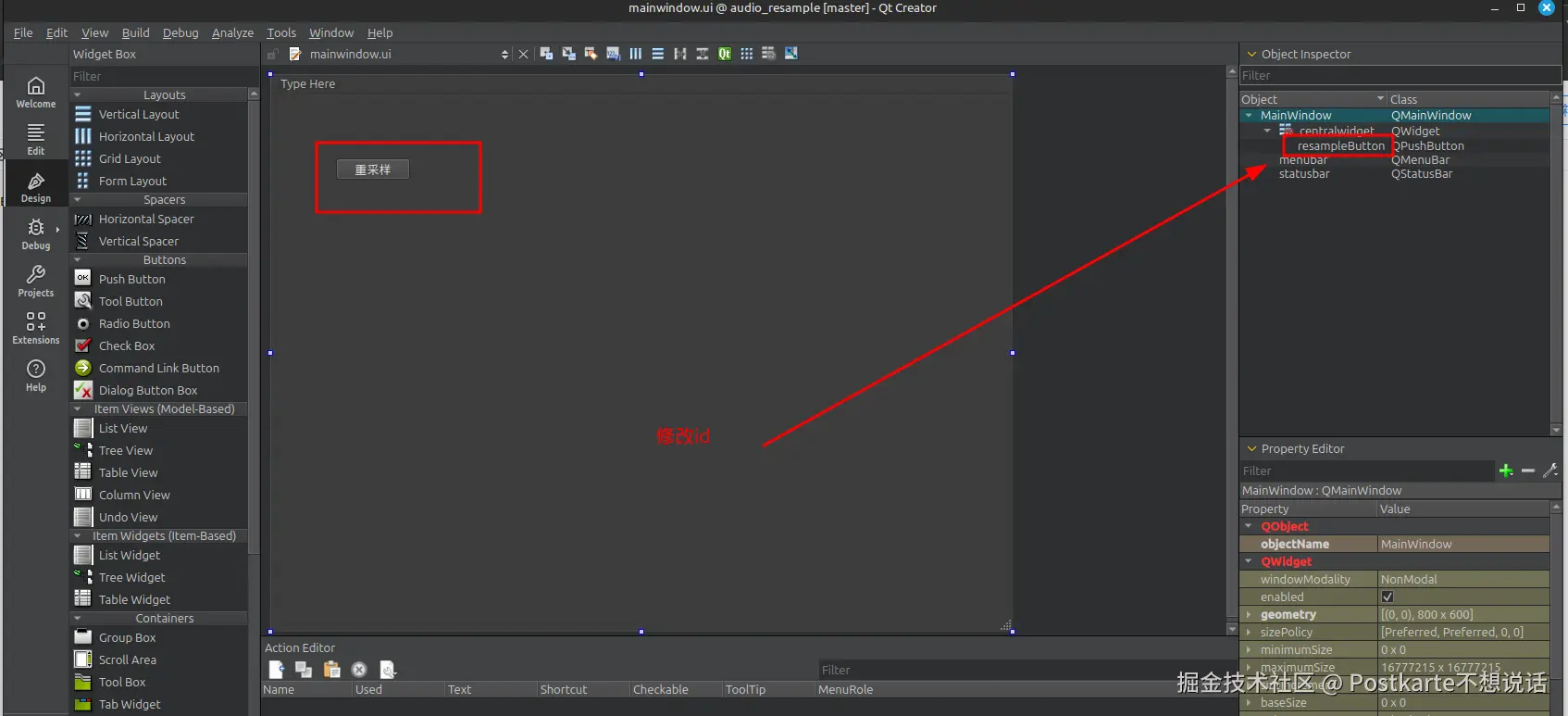Click the Edit Widgets toolbar icon
Screen dimensions: 1568x716
tap(546, 54)
